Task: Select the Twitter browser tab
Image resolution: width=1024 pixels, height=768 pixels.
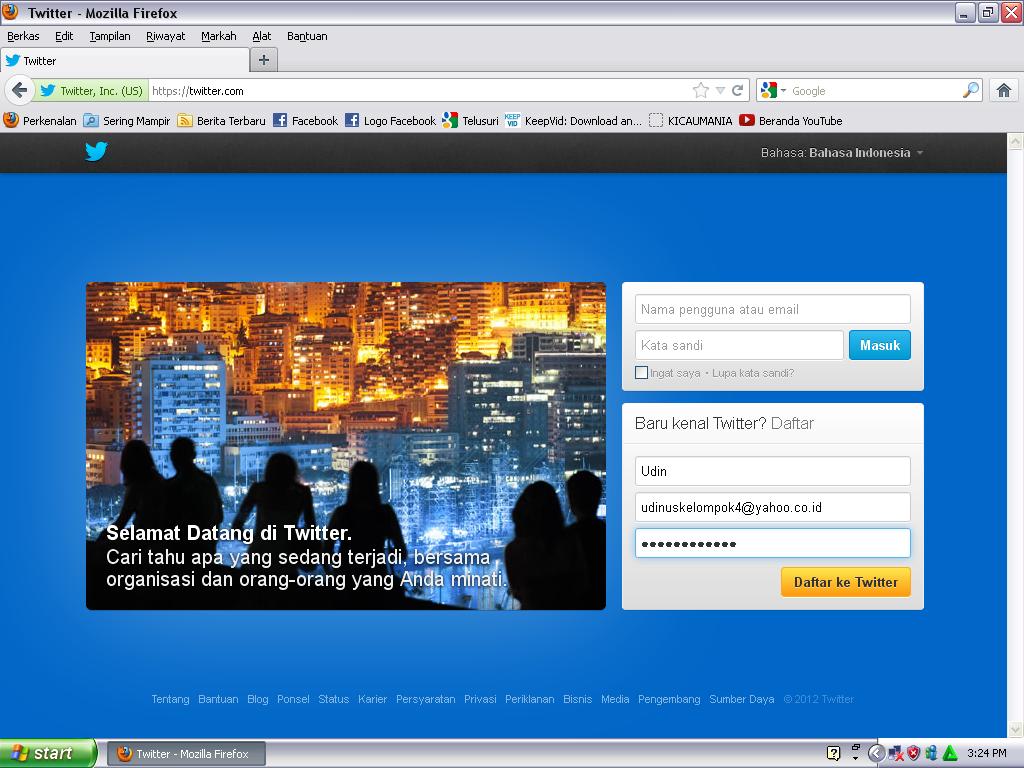Action: [x=125, y=60]
